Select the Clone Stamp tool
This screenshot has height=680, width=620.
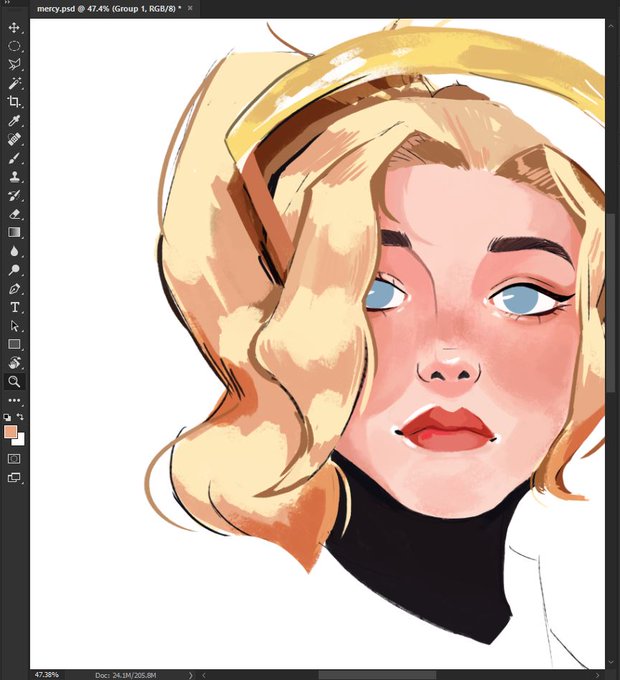[x=14, y=177]
